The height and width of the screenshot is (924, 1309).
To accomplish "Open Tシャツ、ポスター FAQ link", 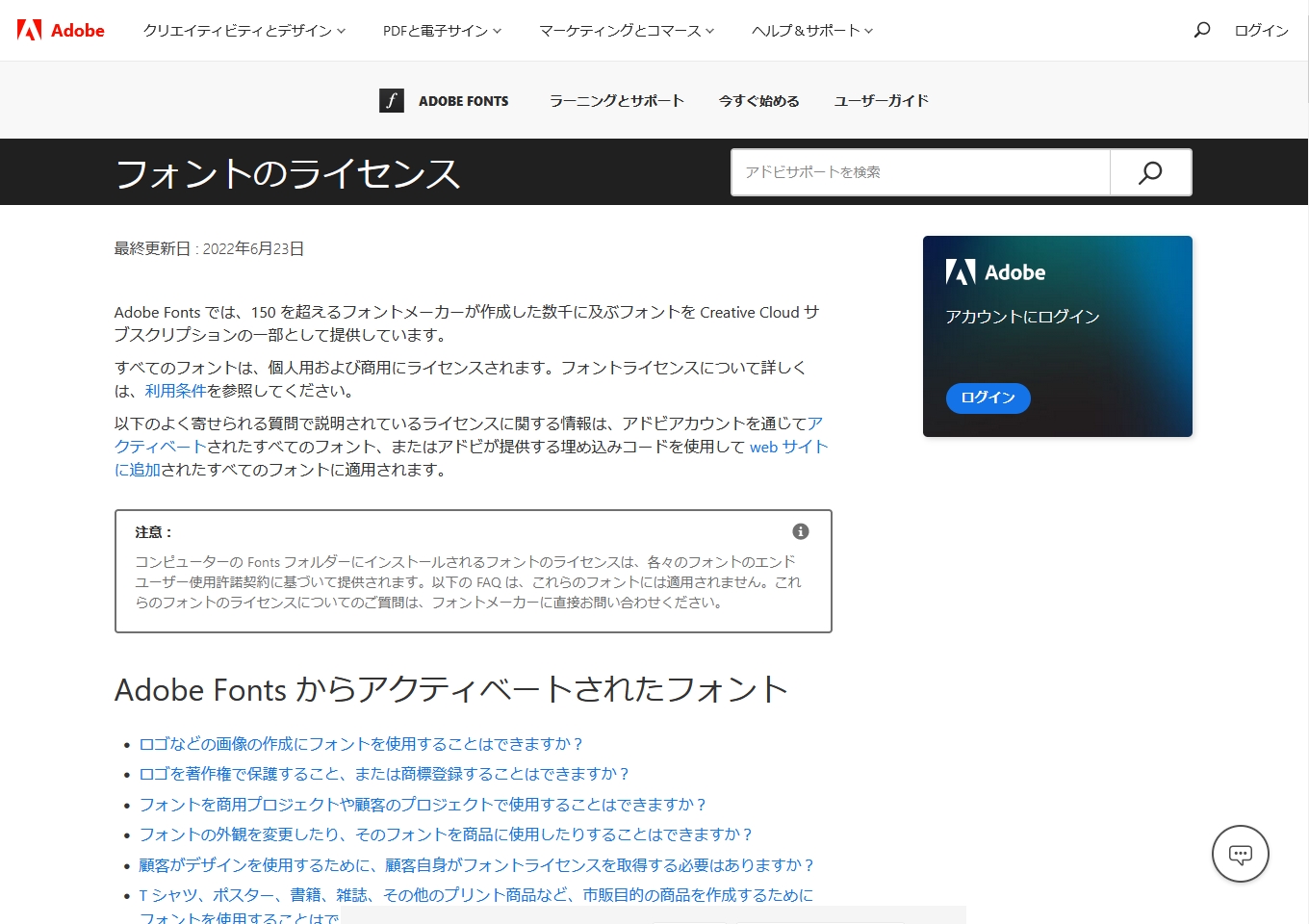I will point(476,895).
